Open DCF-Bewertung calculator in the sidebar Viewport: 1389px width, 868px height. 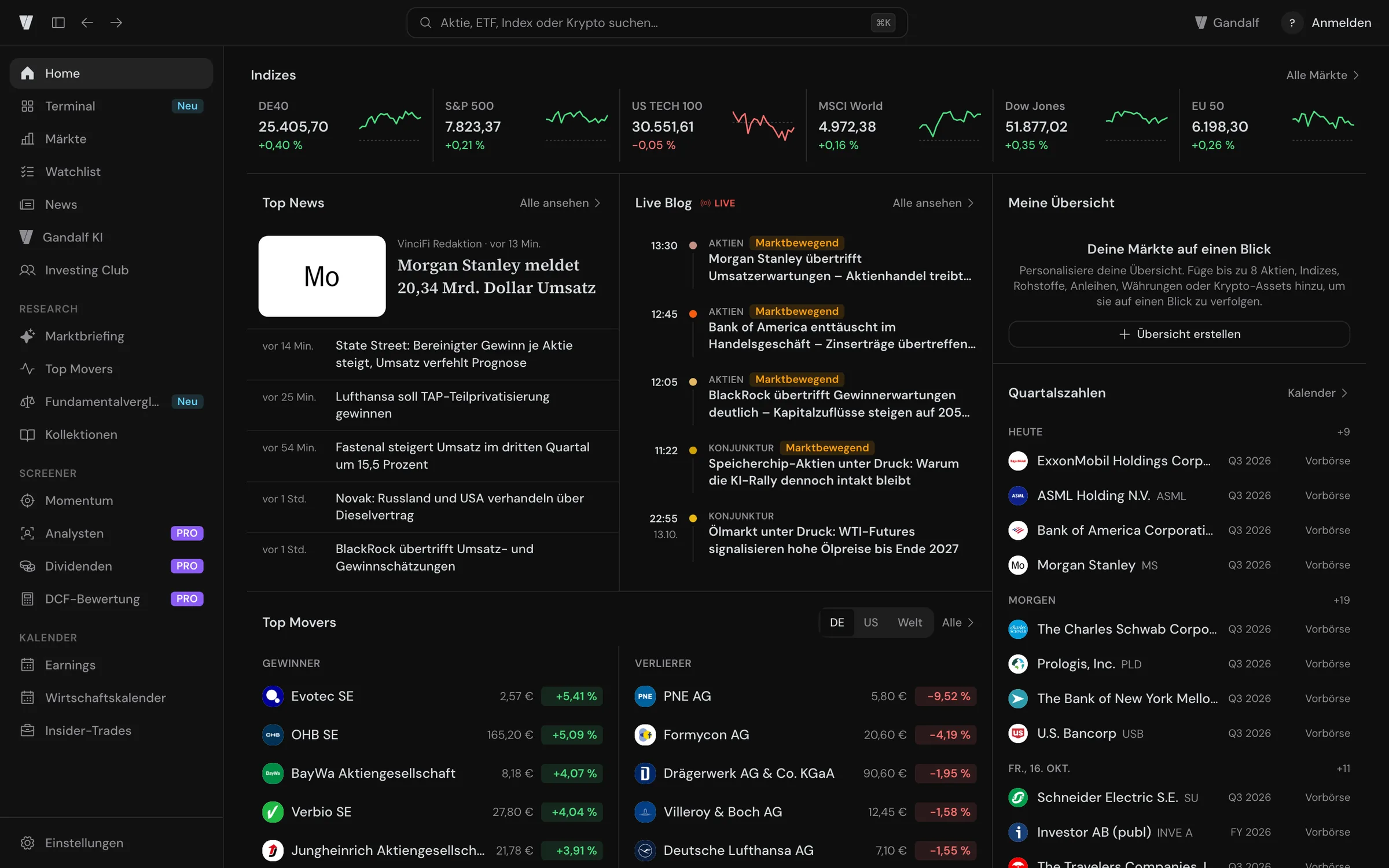(111, 599)
